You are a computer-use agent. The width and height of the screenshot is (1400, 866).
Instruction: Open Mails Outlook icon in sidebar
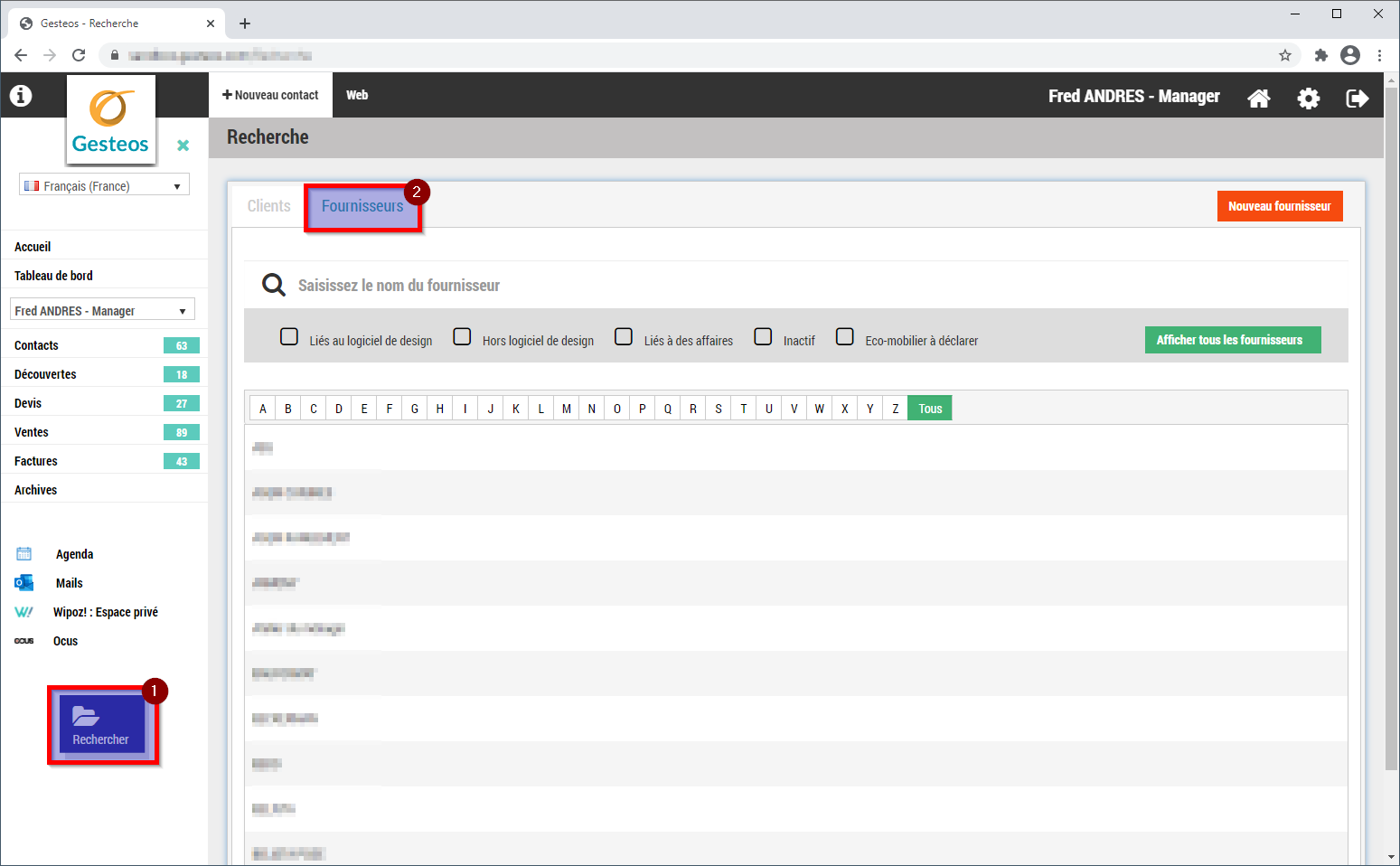point(24,583)
